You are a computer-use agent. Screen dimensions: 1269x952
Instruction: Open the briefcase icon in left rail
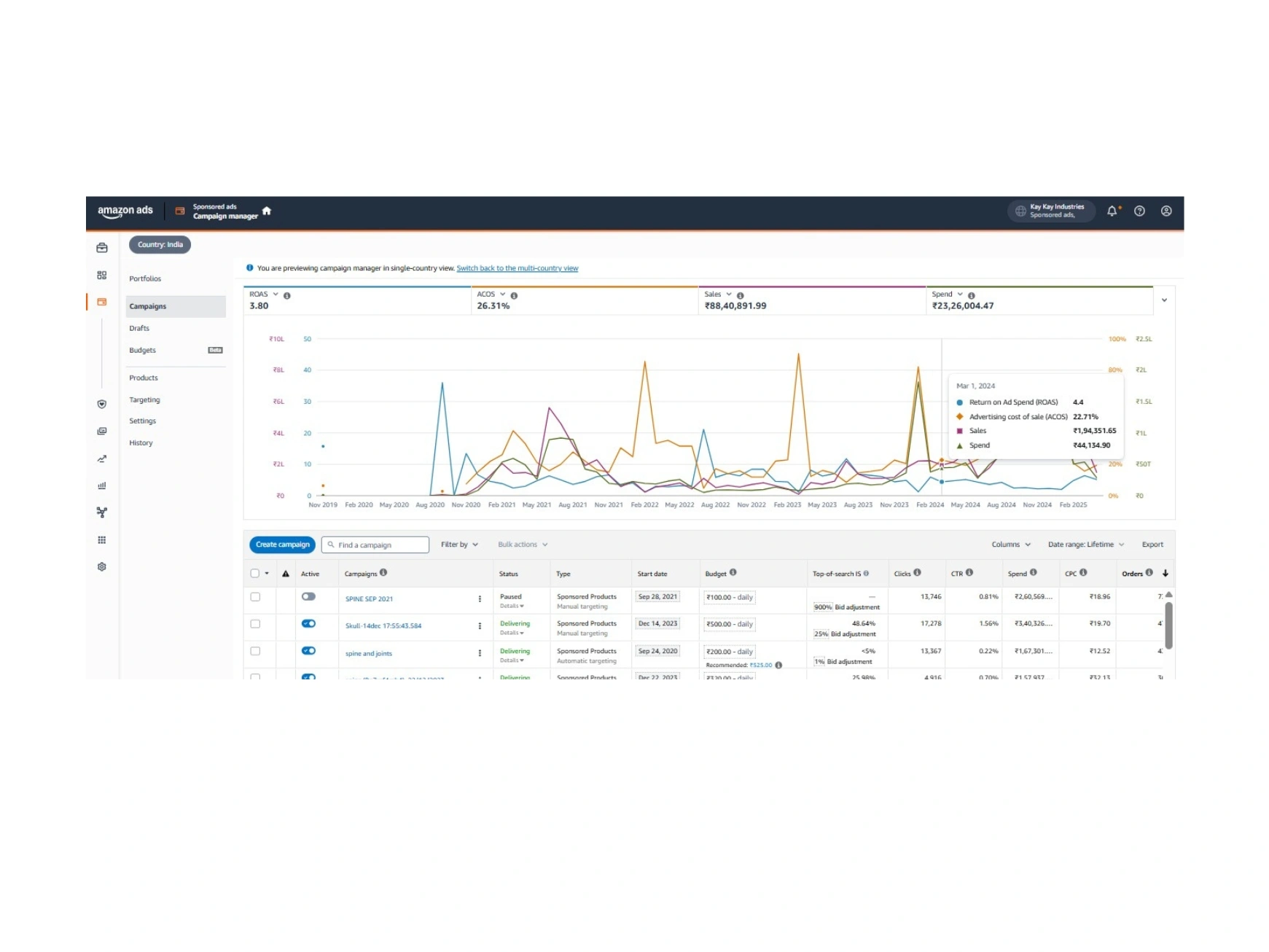coord(102,248)
